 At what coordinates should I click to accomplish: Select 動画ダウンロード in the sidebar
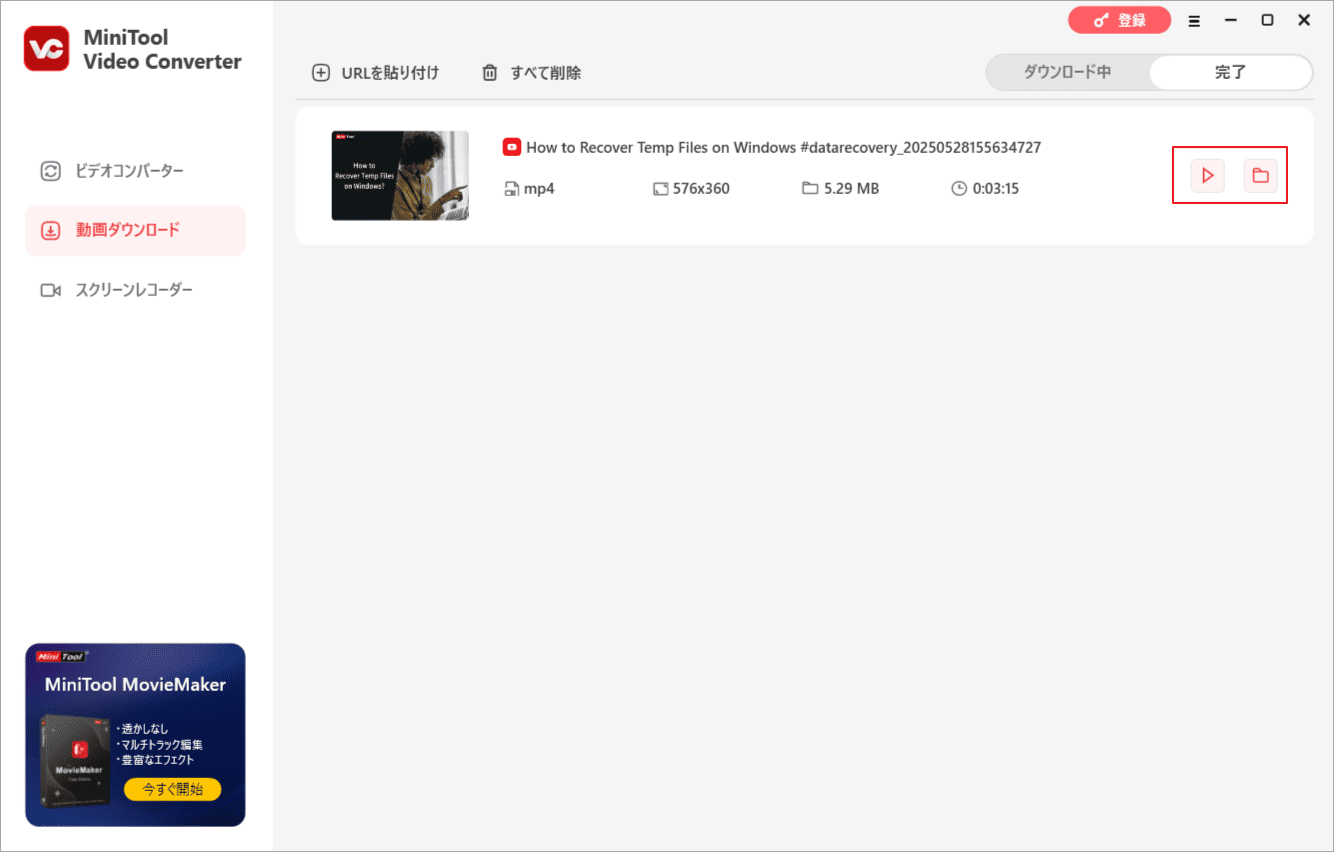135,230
